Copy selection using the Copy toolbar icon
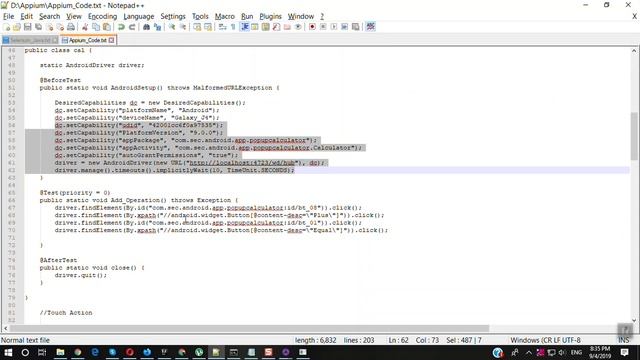 pyautogui.click(x=96, y=27)
